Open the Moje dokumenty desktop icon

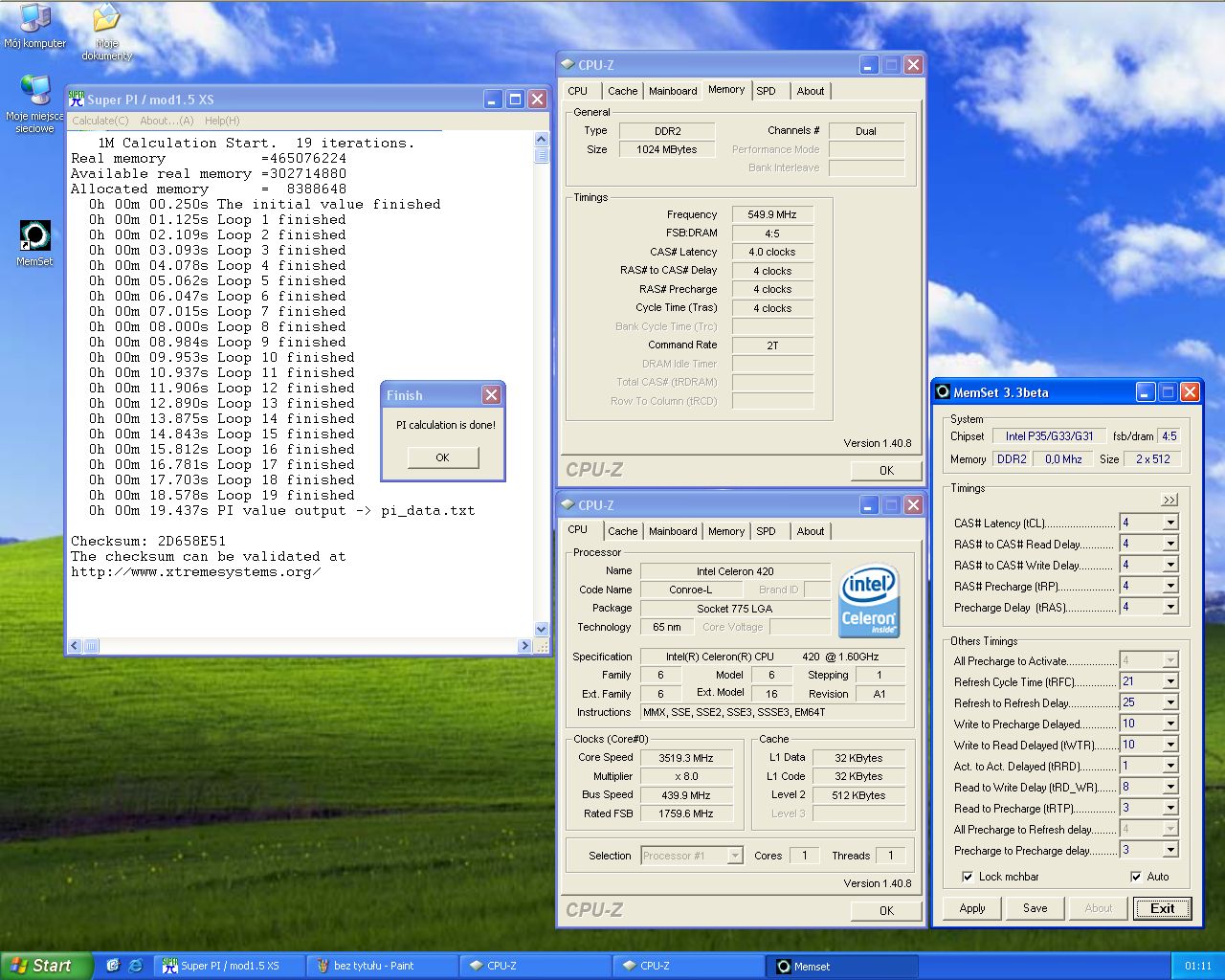click(x=106, y=32)
